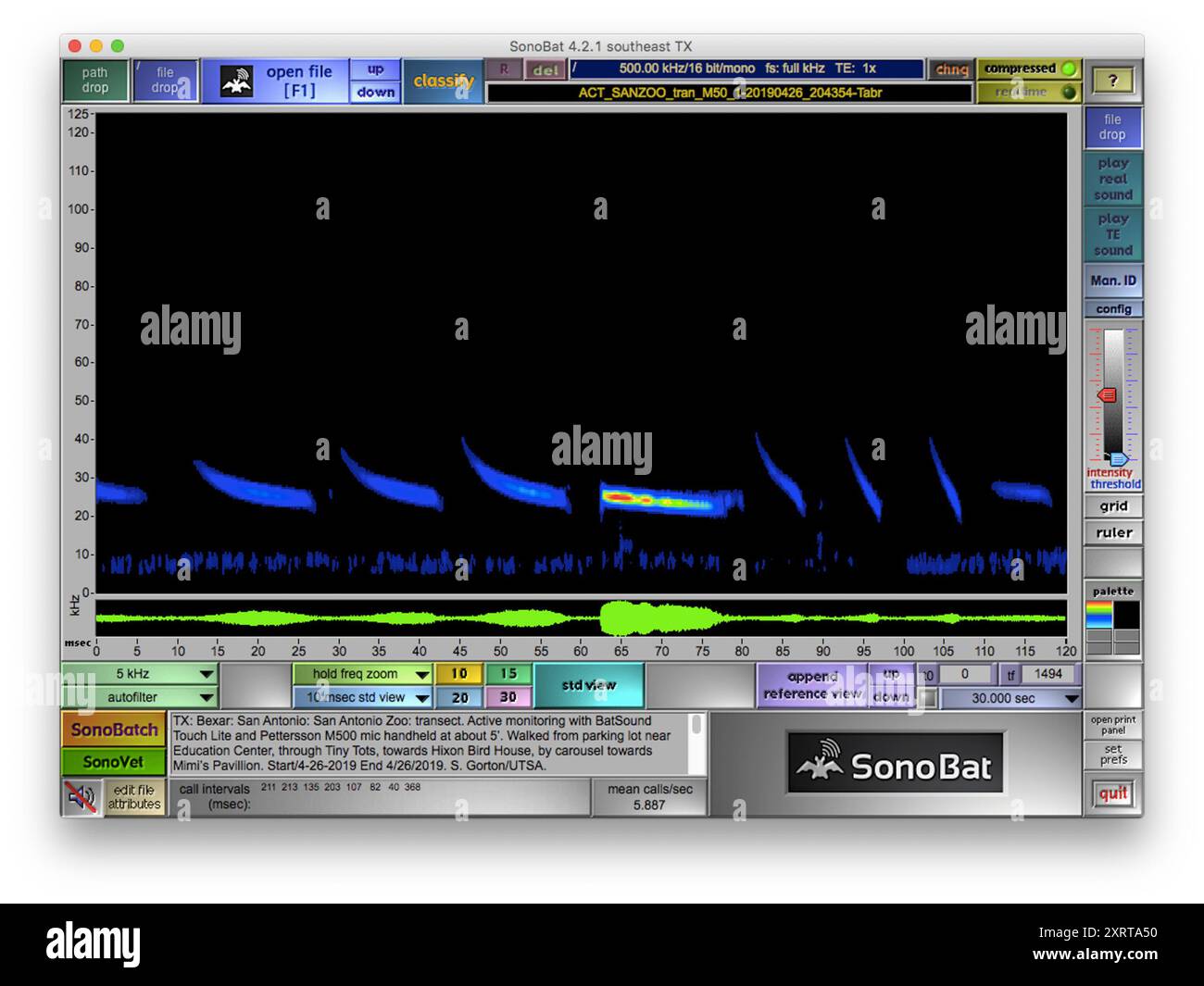Click the tf field showing 1494
1204x986 pixels.
pos(1048,674)
